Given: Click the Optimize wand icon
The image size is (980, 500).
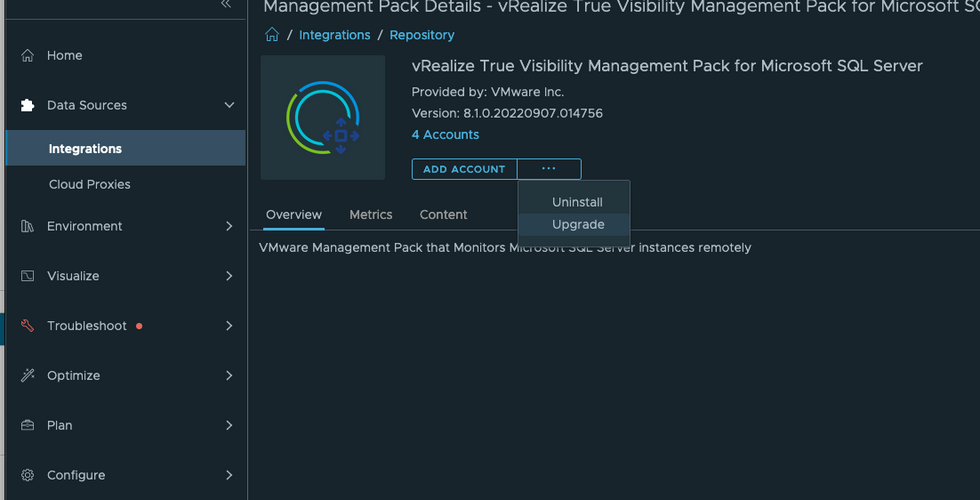Looking at the screenshot, I should pos(28,376).
